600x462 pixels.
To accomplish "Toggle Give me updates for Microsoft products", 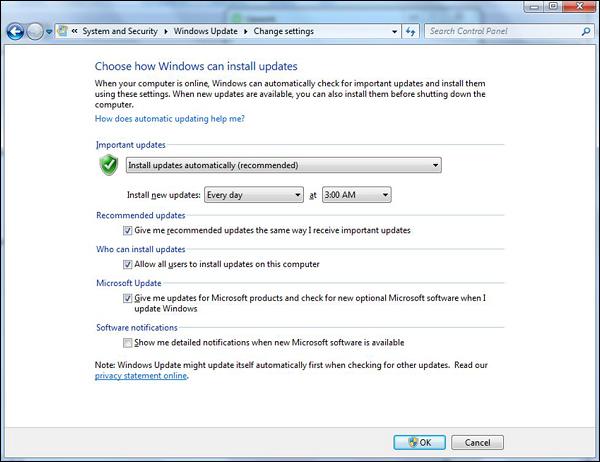I will pyautogui.click(x=127, y=298).
